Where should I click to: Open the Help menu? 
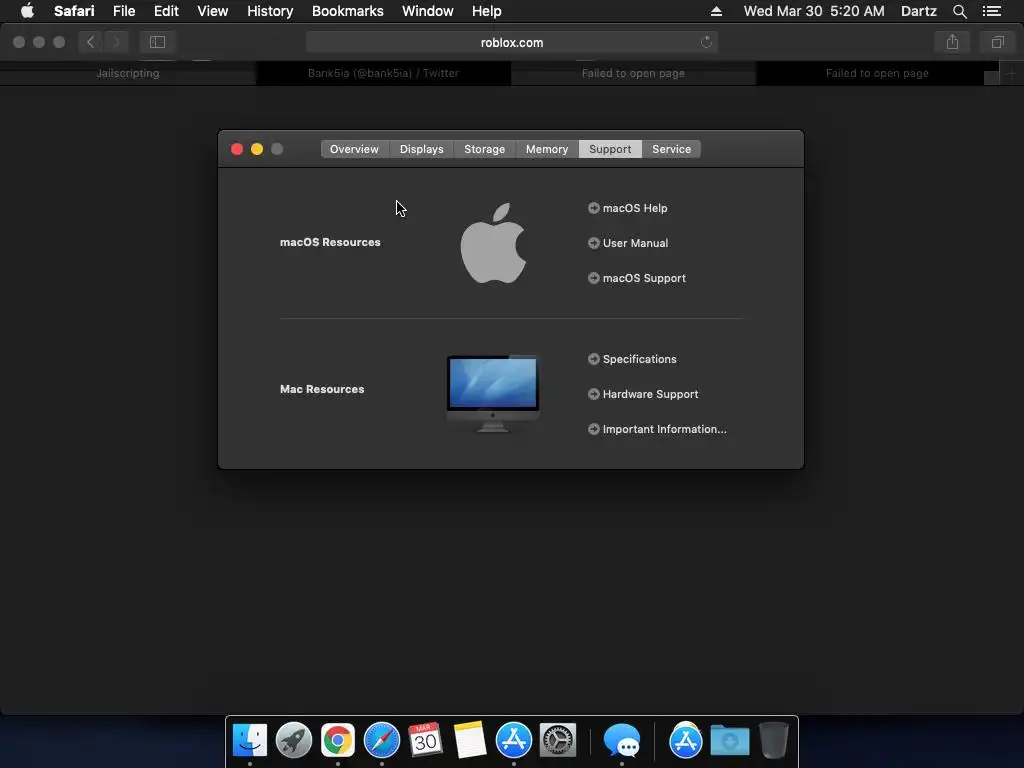487,11
